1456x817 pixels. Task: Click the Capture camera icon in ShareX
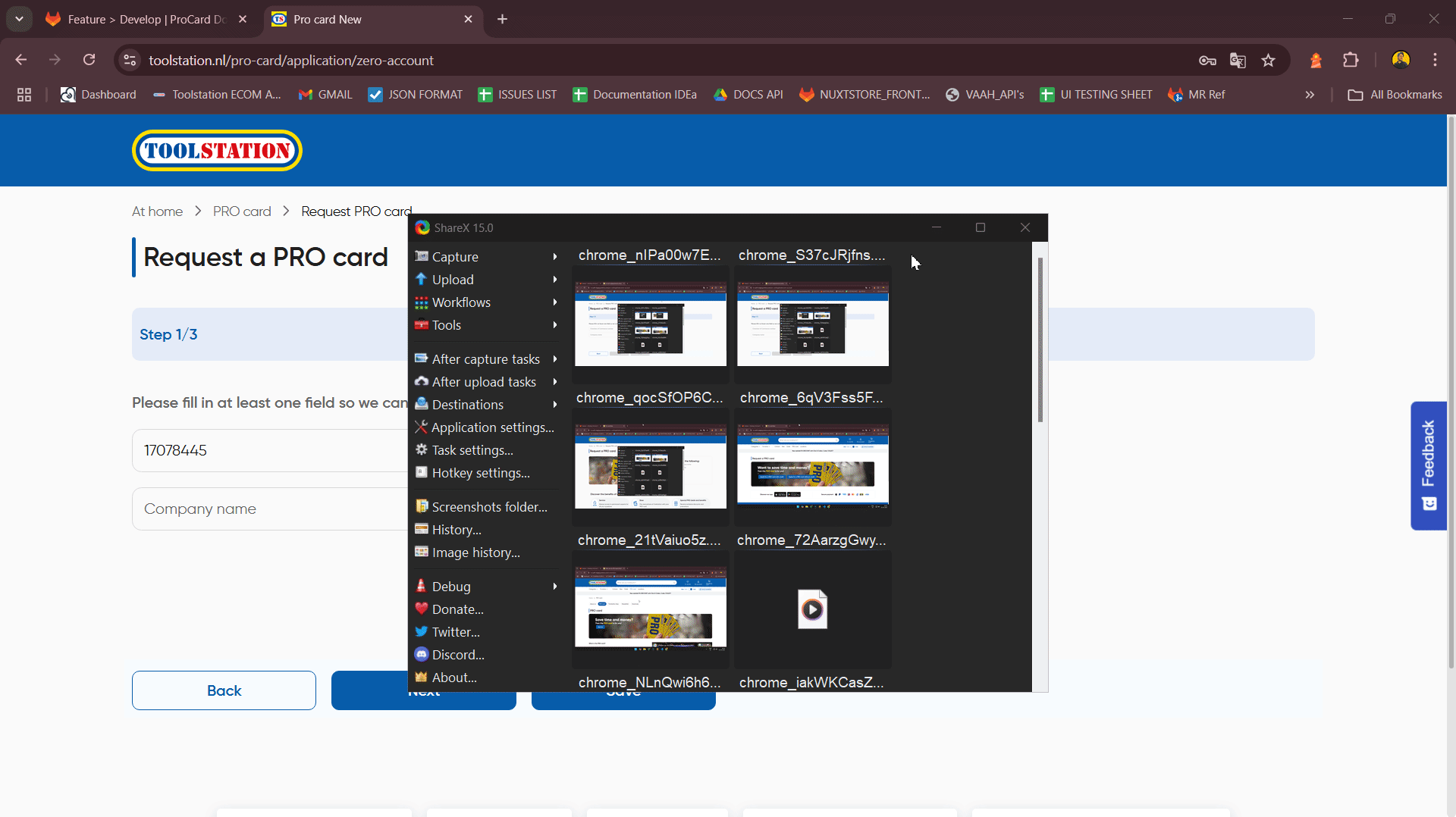tap(422, 257)
